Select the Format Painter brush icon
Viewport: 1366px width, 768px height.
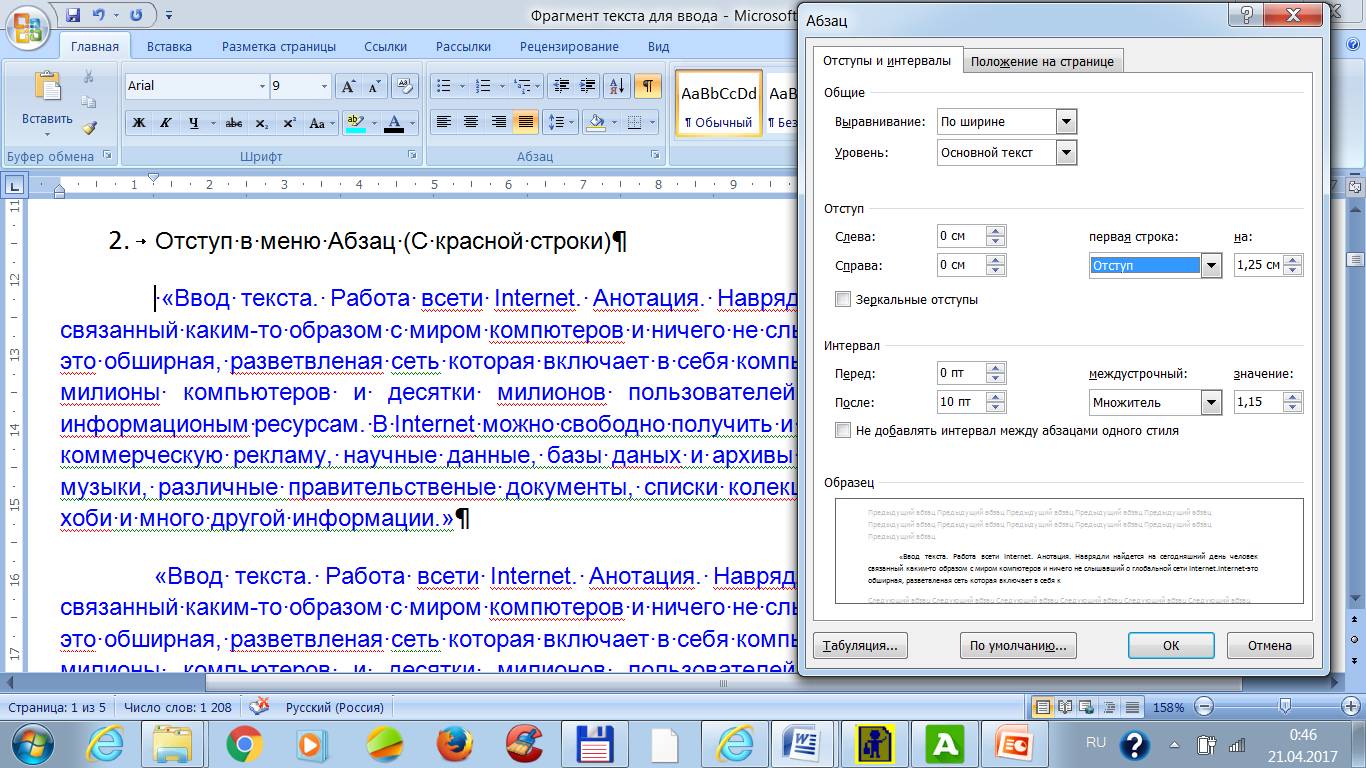click(x=89, y=128)
